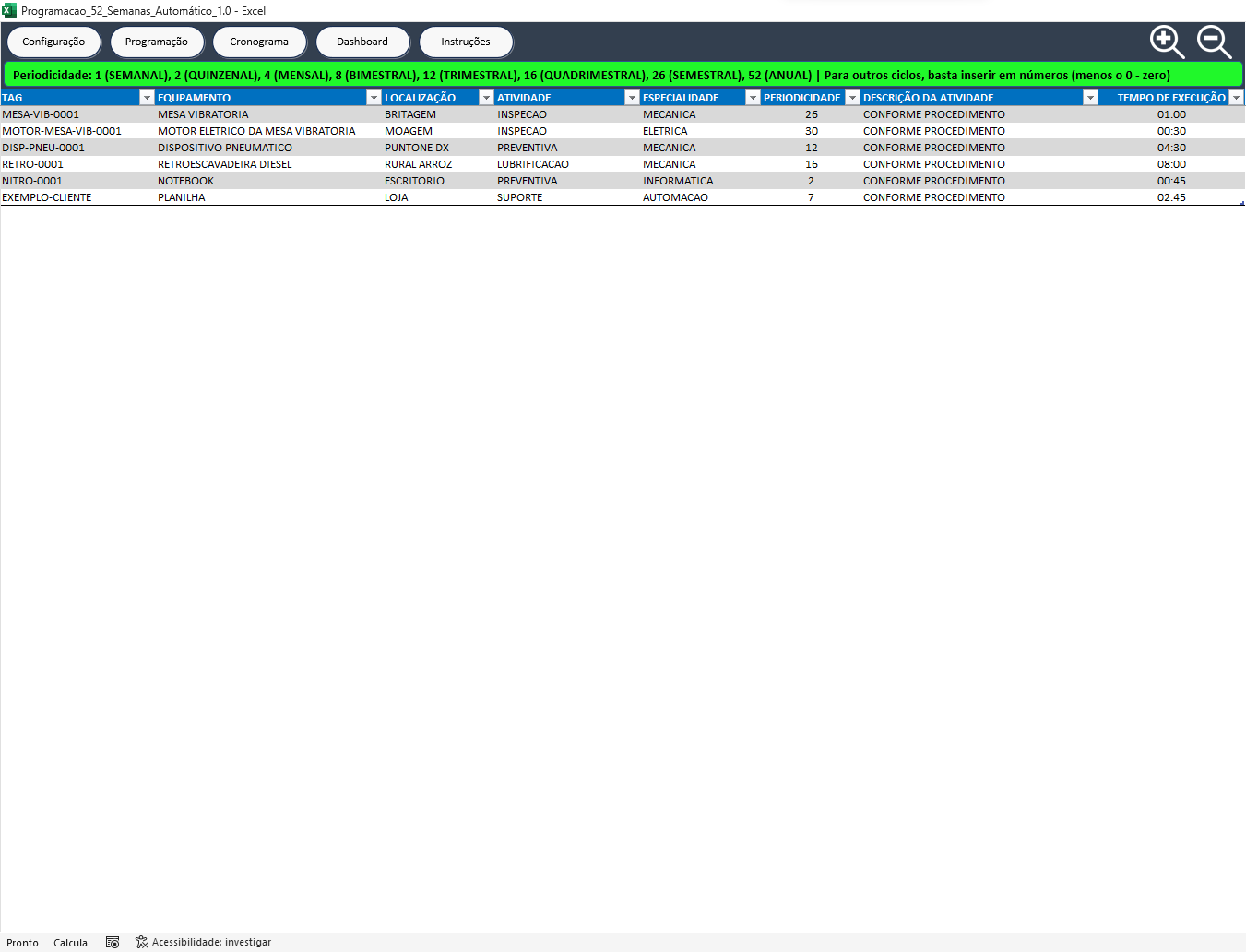Viewport: 1246px width, 952px height.
Task: Show the Instruções page
Action: coord(466,42)
